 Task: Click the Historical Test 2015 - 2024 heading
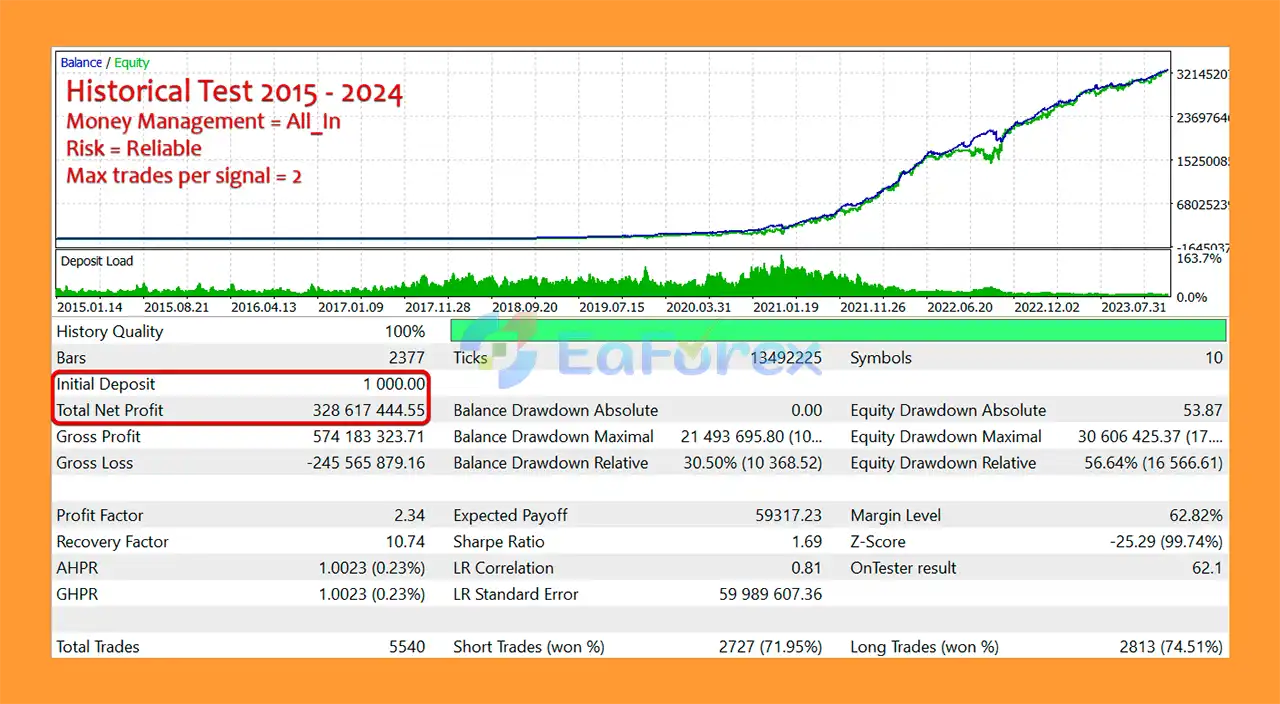[234, 93]
